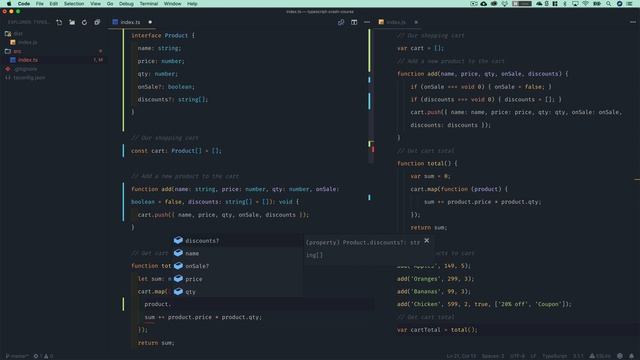Click the Spaces indentation setting in status bar
640x360 pixels.
[x=493, y=356]
